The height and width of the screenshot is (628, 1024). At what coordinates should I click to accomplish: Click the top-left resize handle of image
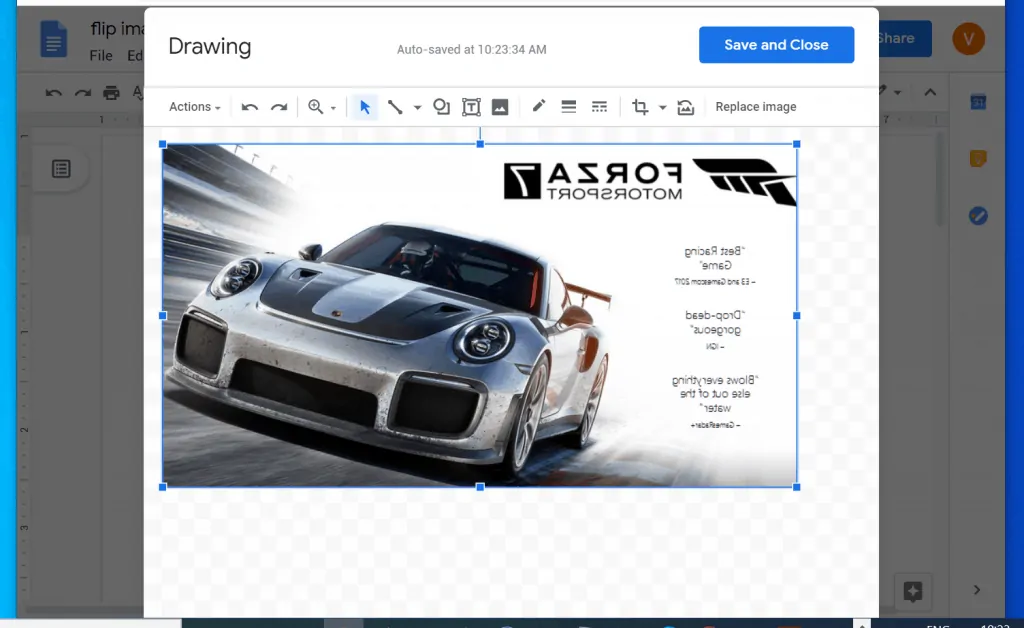(x=163, y=144)
